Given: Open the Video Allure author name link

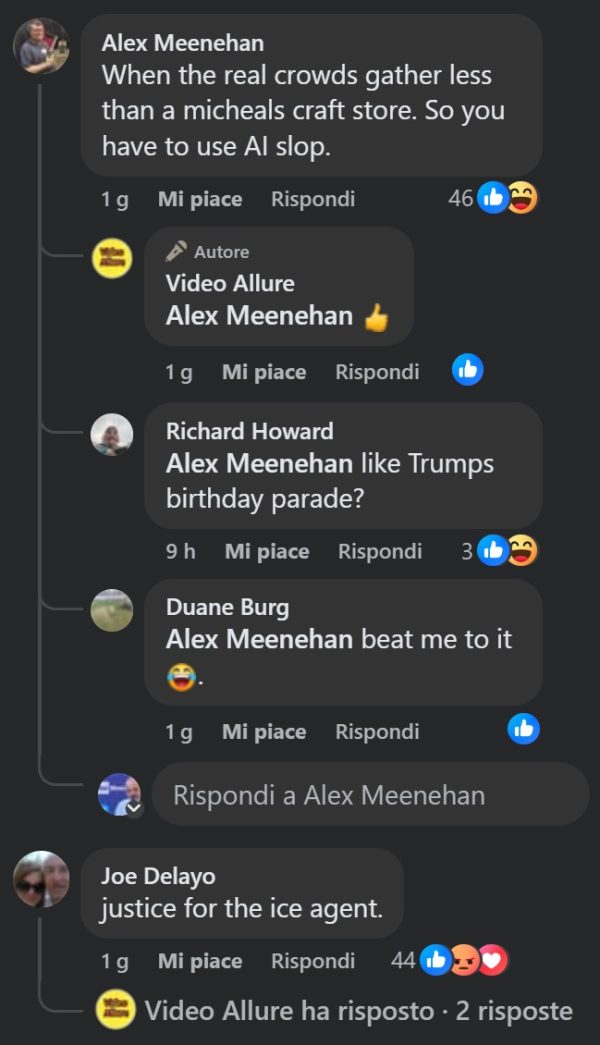Looking at the screenshot, I should click(x=230, y=283).
